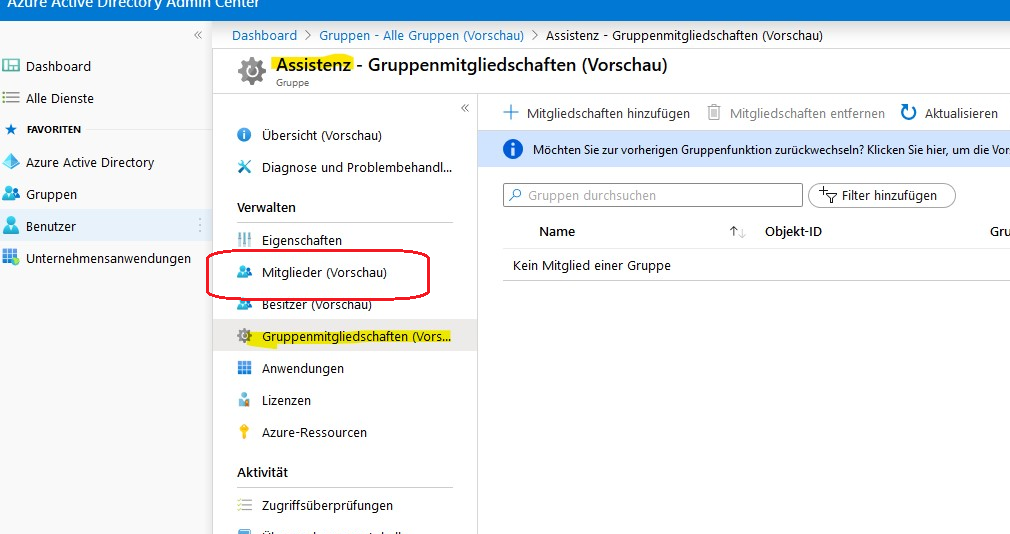Click the Gruppenmitgliedschaften gear icon

tap(243, 336)
